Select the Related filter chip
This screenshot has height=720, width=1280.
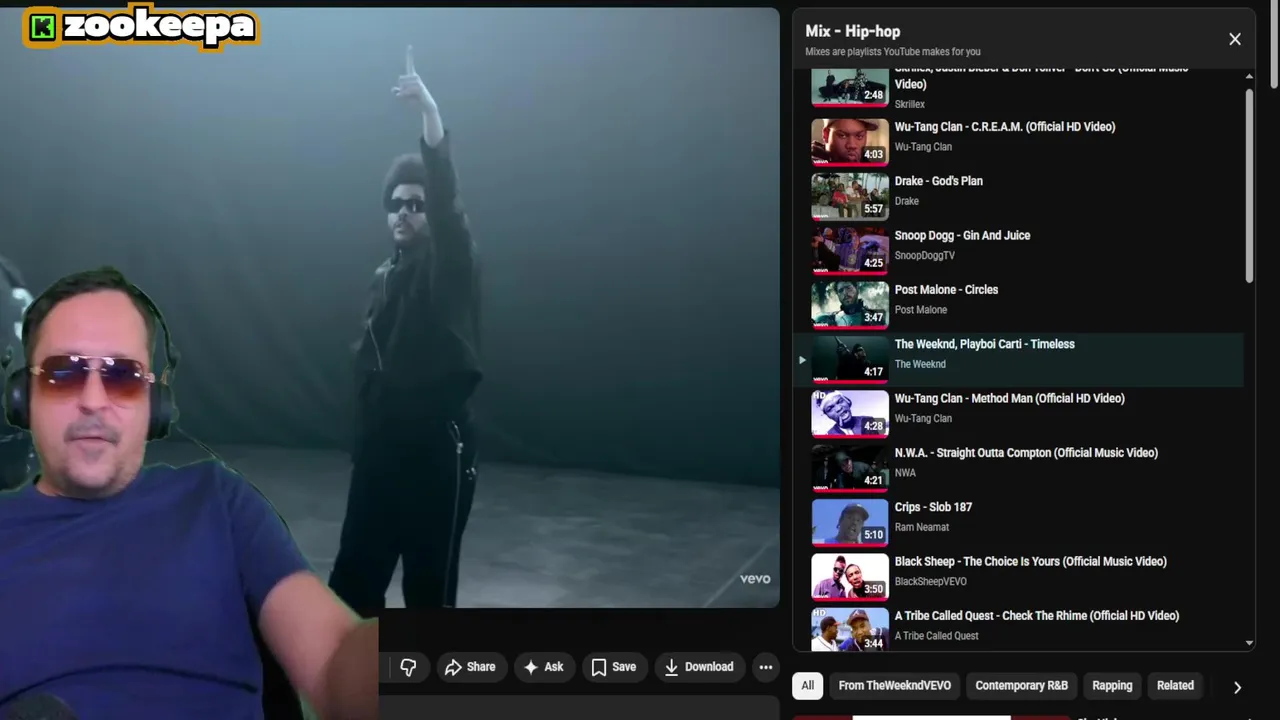tap(1175, 685)
